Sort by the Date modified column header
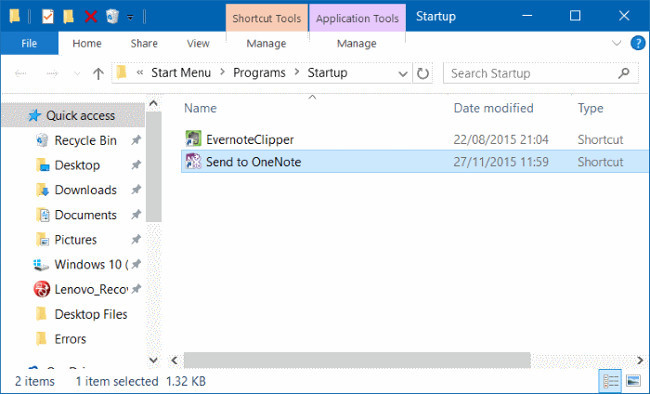Viewport: 650px width, 394px height. [493, 108]
